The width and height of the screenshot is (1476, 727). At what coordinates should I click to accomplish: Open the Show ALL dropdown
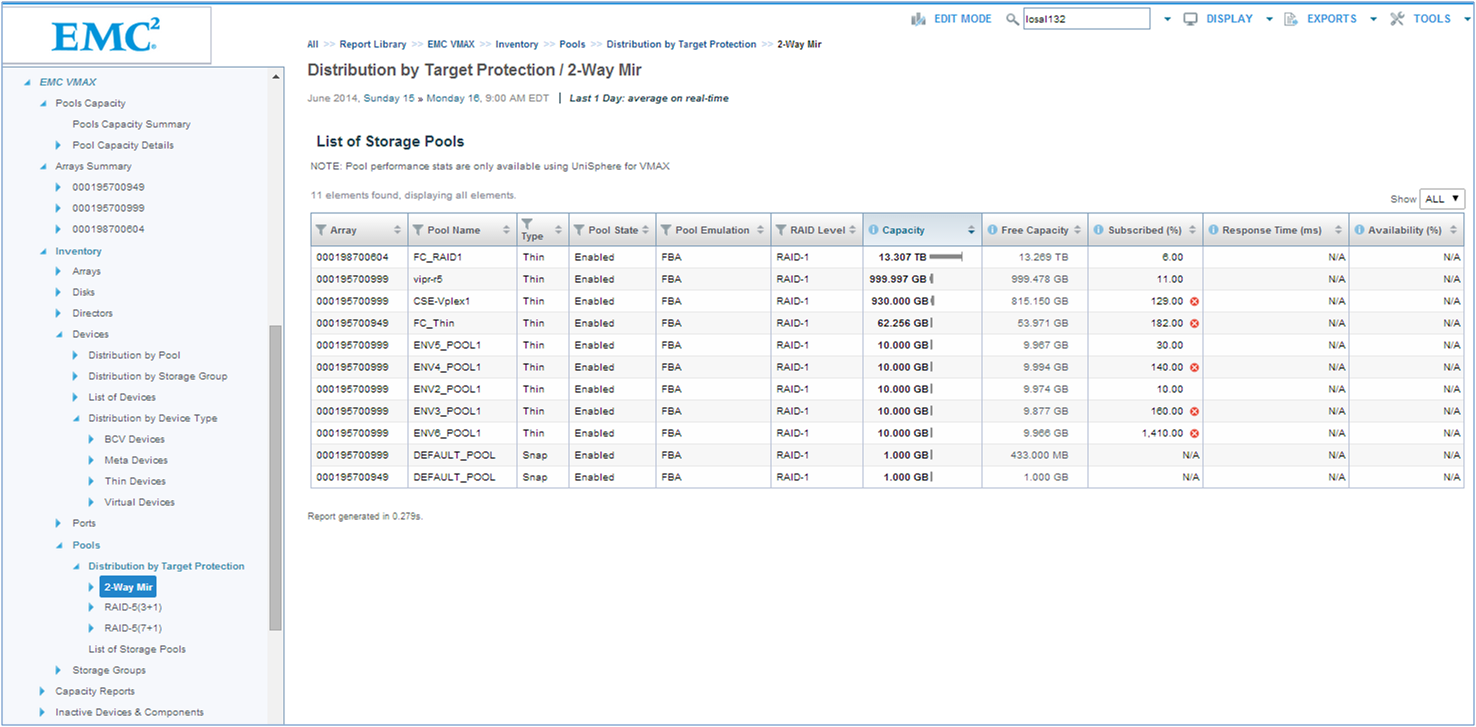(x=1442, y=199)
